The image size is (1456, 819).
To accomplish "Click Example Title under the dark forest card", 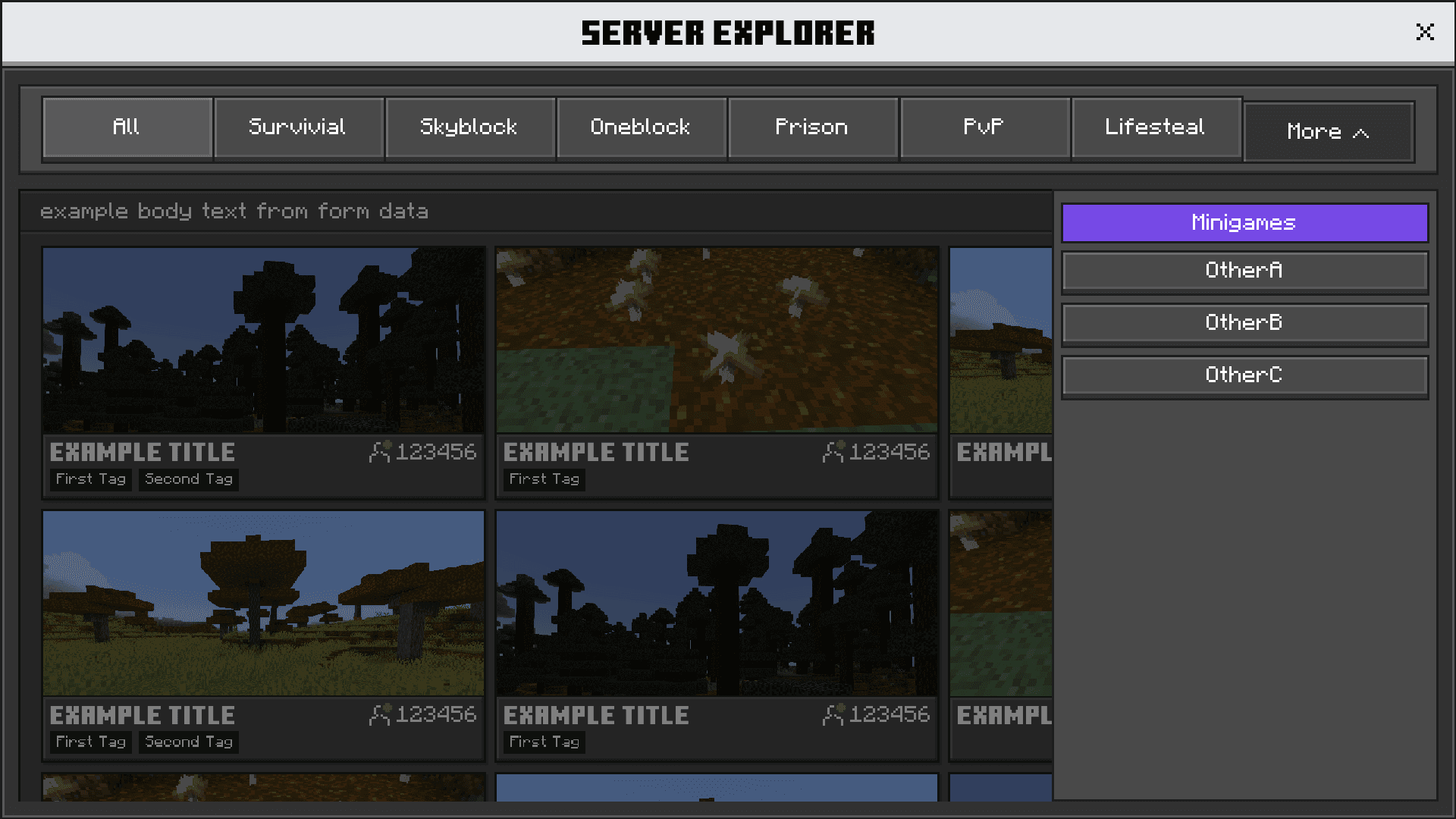I will point(143,452).
